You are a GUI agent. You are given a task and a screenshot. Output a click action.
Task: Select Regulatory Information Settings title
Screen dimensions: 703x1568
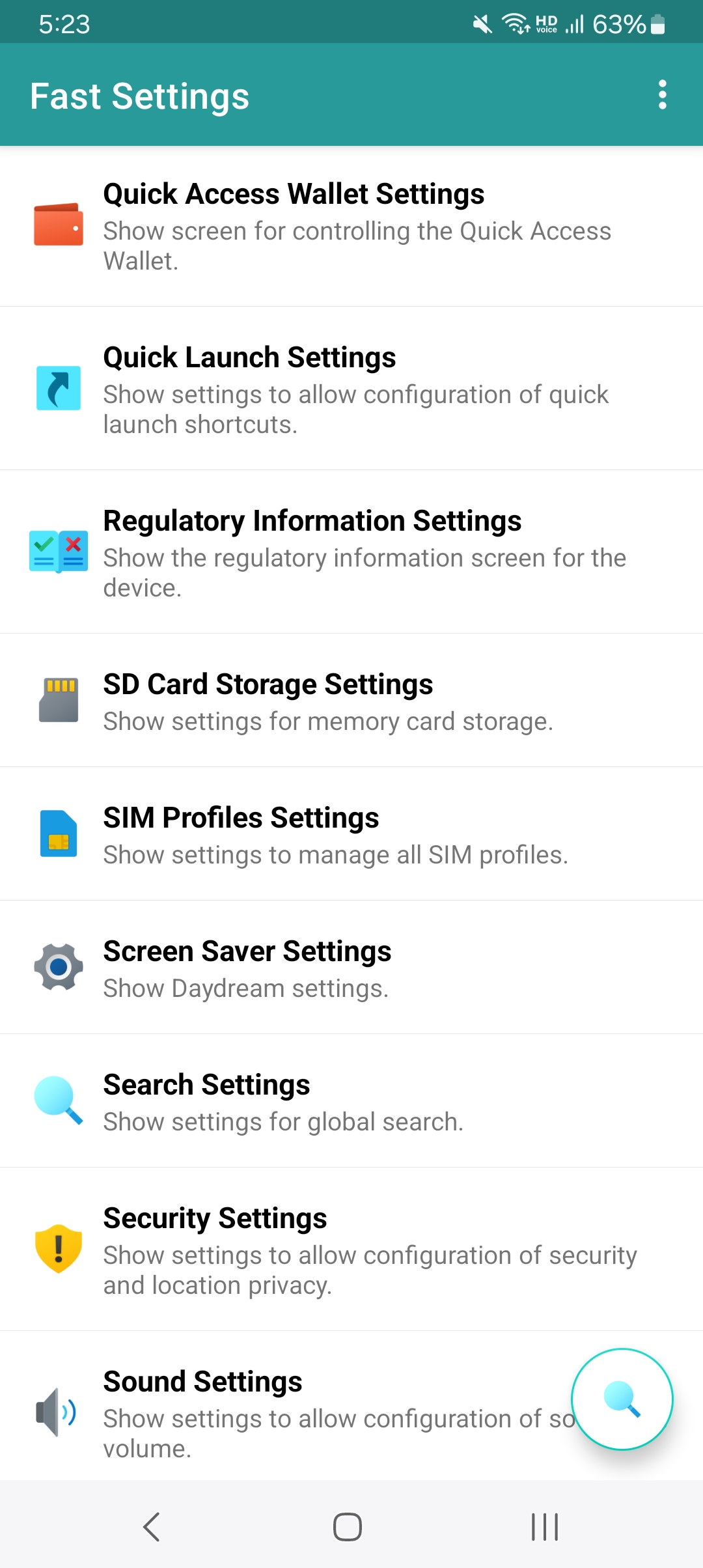(x=312, y=521)
